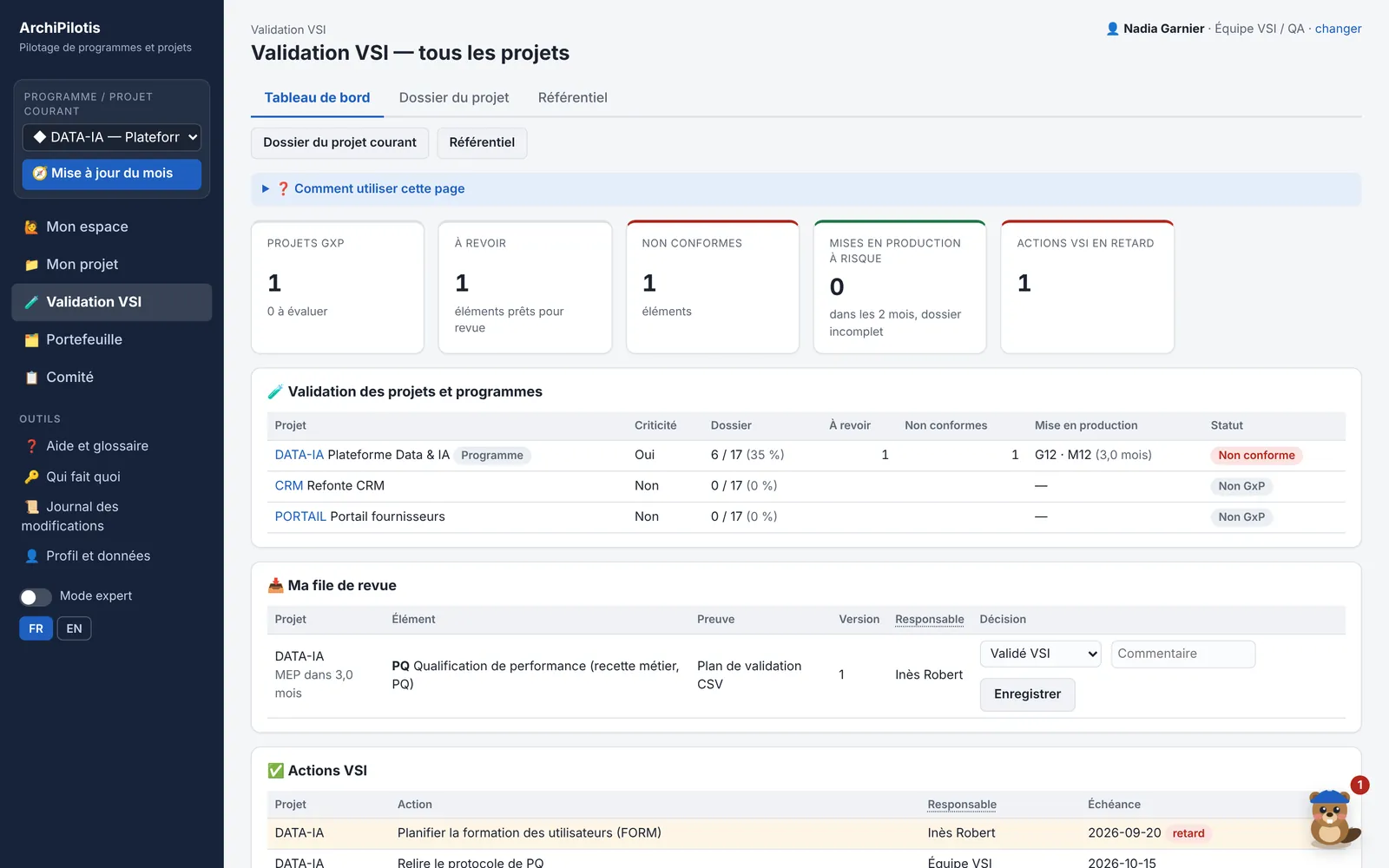Open Mon projet folder item
Image resolution: width=1389 pixels, height=868 pixels.
point(111,264)
